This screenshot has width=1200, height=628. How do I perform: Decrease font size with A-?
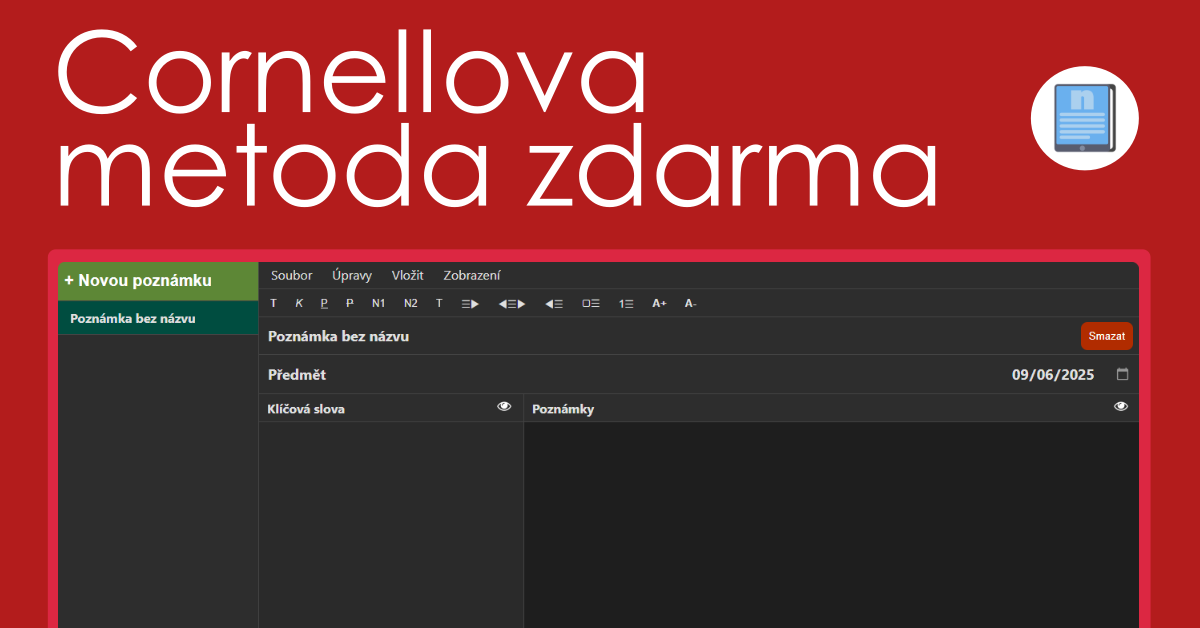pos(690,303)
